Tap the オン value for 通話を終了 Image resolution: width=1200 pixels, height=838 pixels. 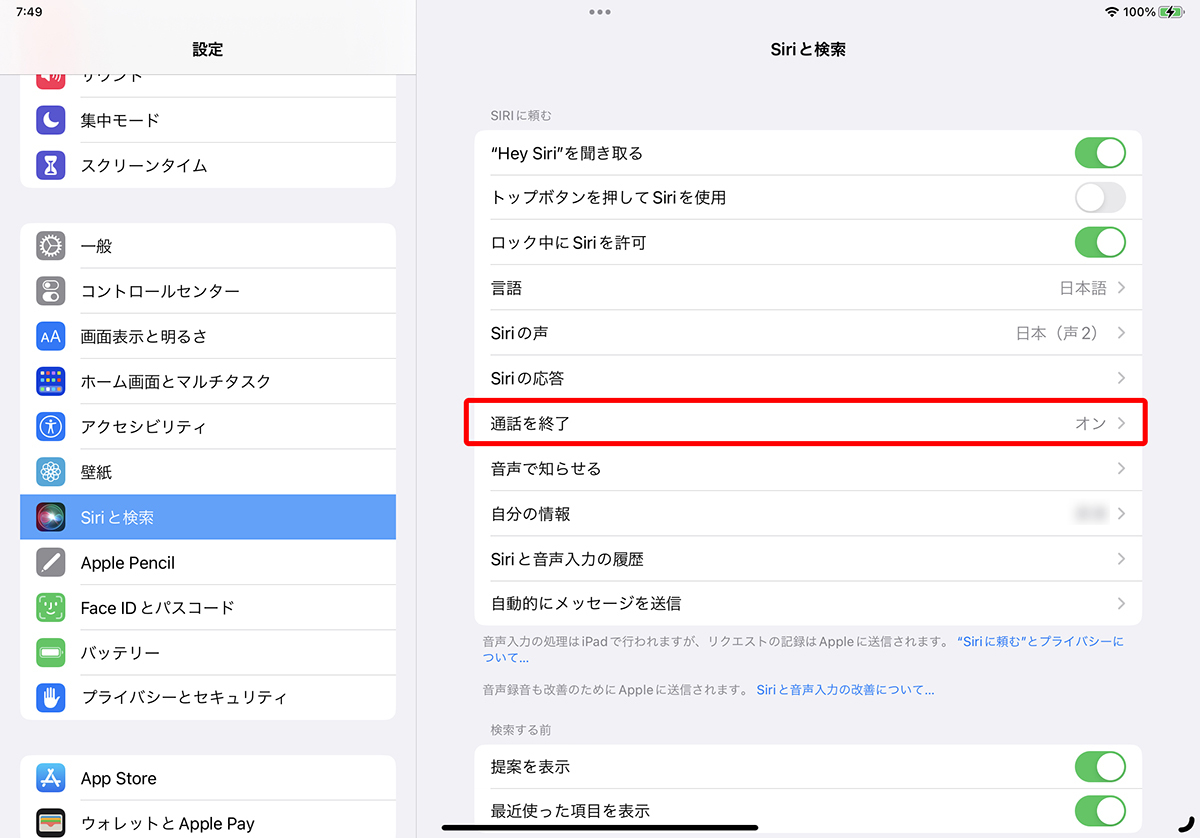click(x=1090, y=423)
